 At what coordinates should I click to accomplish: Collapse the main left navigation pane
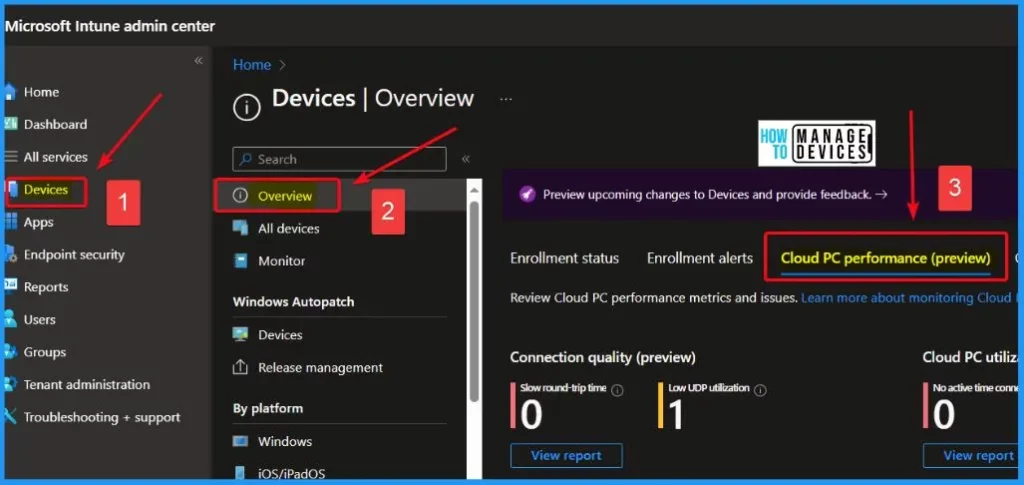[x=199, y=61]
